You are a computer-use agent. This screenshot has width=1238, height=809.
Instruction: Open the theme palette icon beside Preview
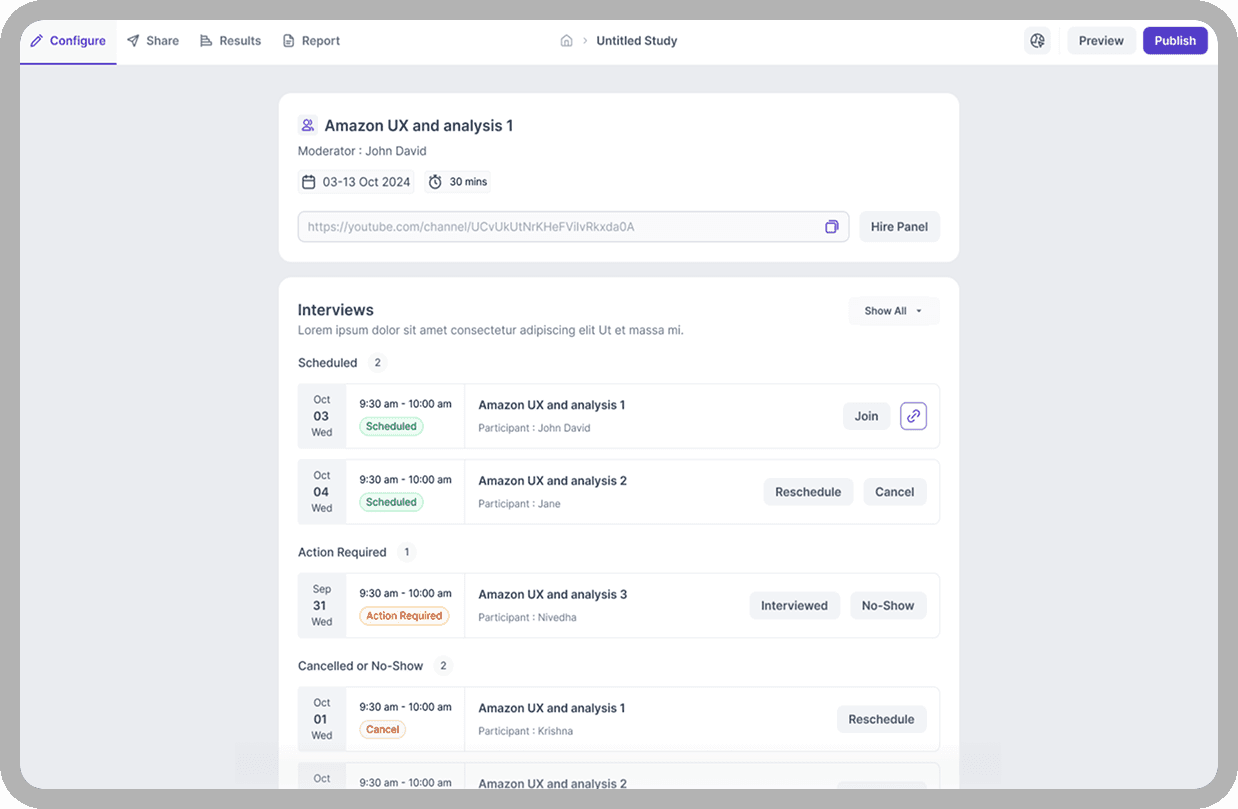(1037, 41)
